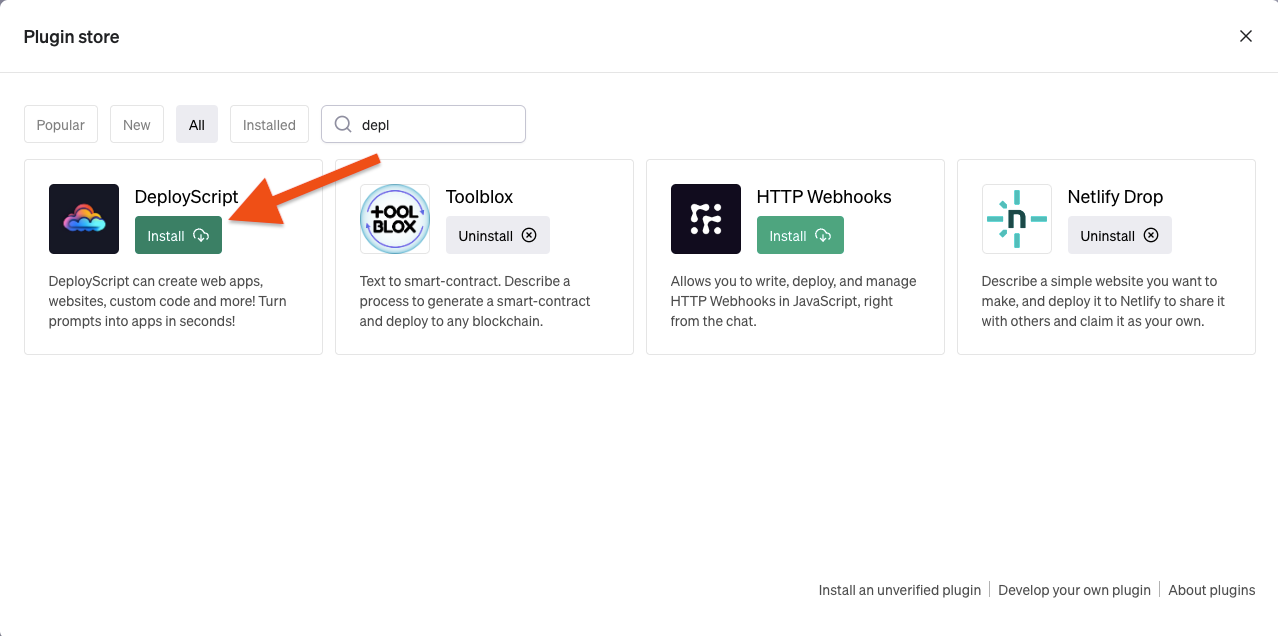
Task: Uninstall the Netlify Drop plugin
Action: click(x=1119, y=236)
